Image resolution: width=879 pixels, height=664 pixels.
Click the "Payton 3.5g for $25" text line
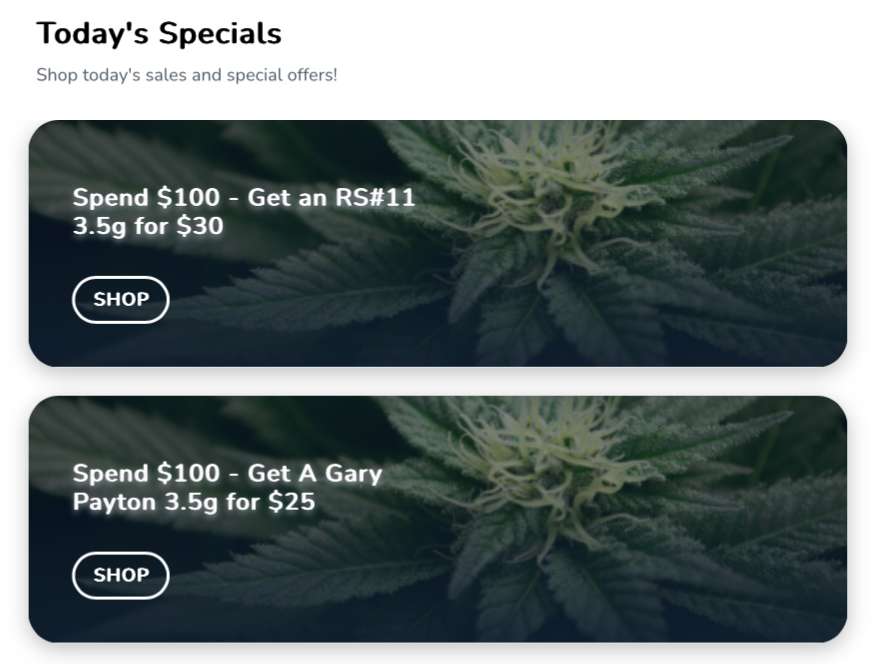(x=193, y=502)
